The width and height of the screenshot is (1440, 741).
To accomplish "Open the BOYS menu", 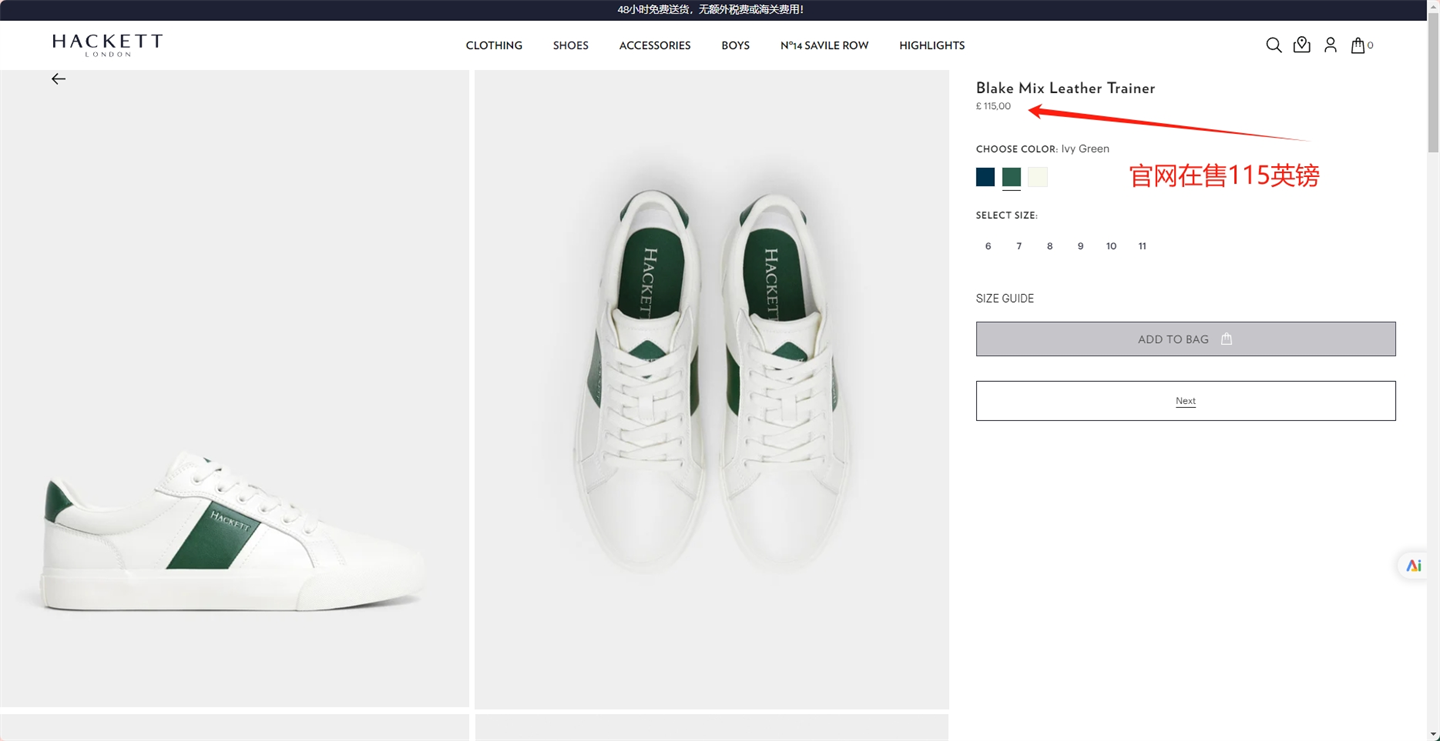I will click(x=735, y=46).
